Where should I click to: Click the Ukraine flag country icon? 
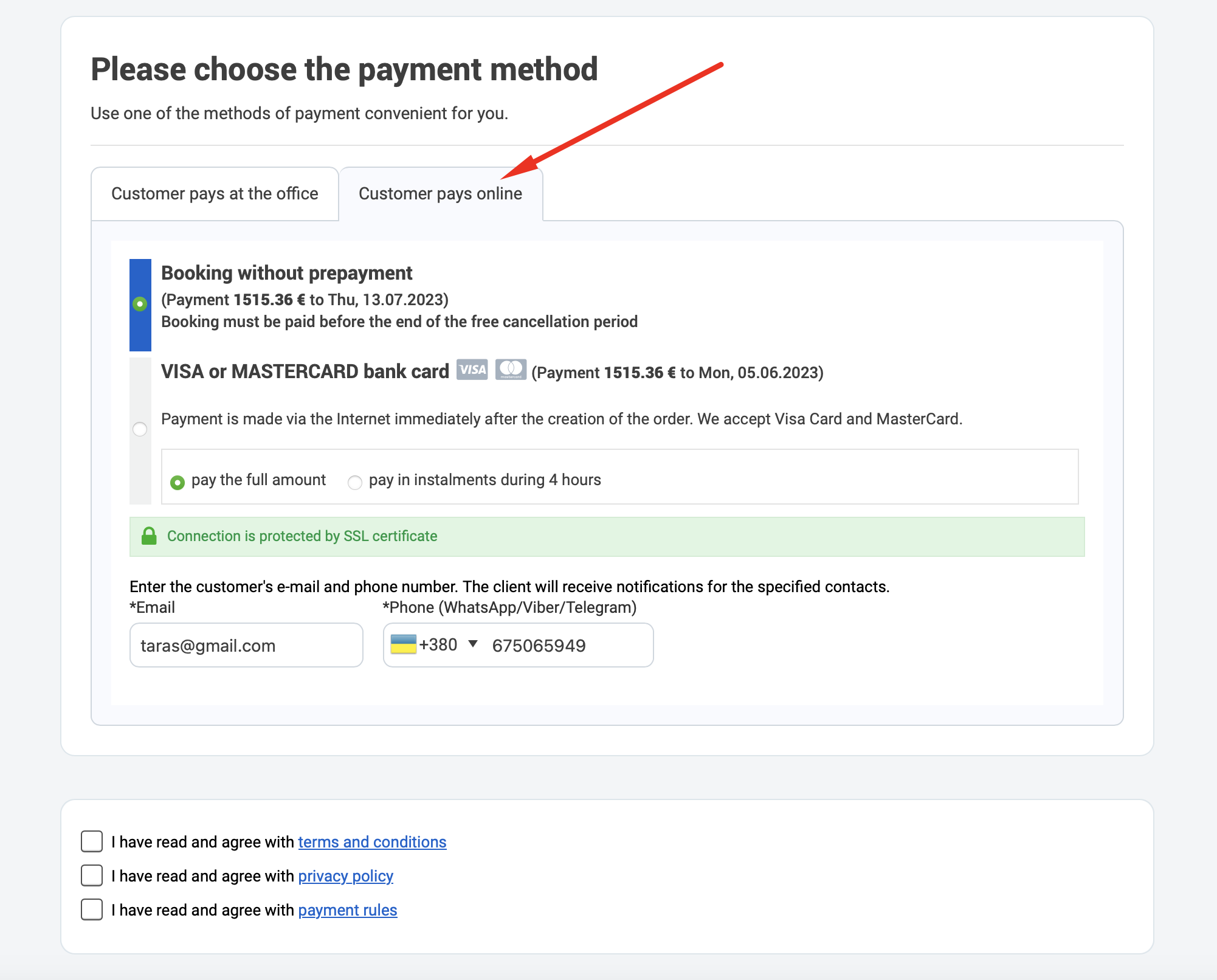(x=403, y=644)
